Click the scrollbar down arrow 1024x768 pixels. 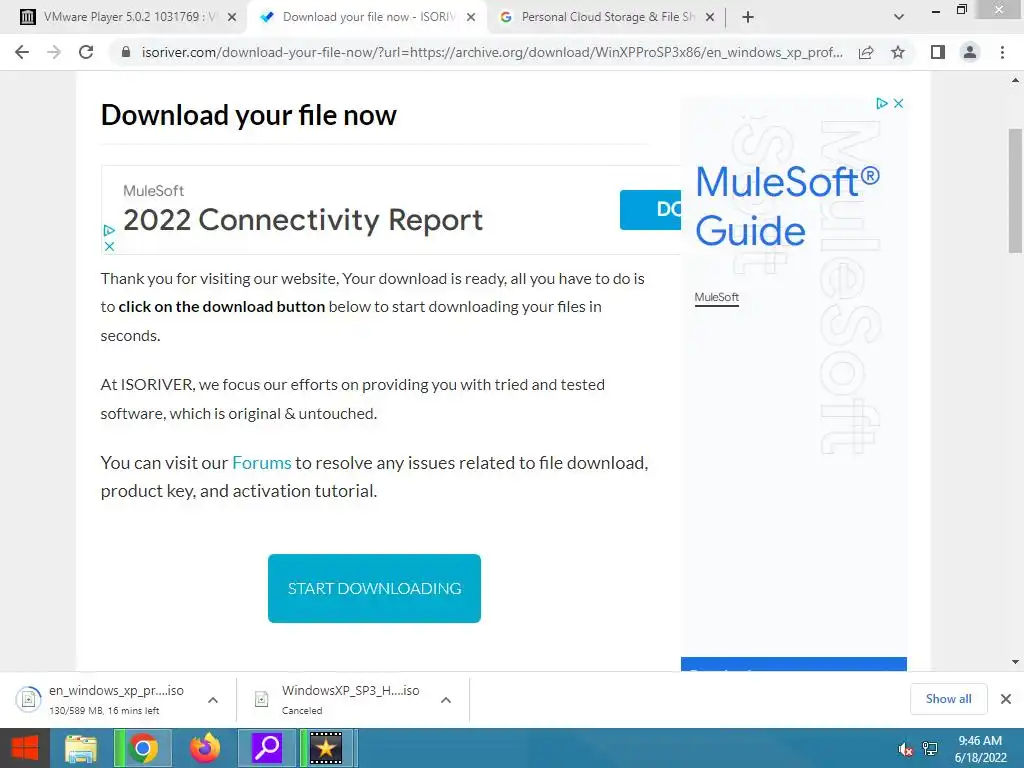click(1015, 662)
